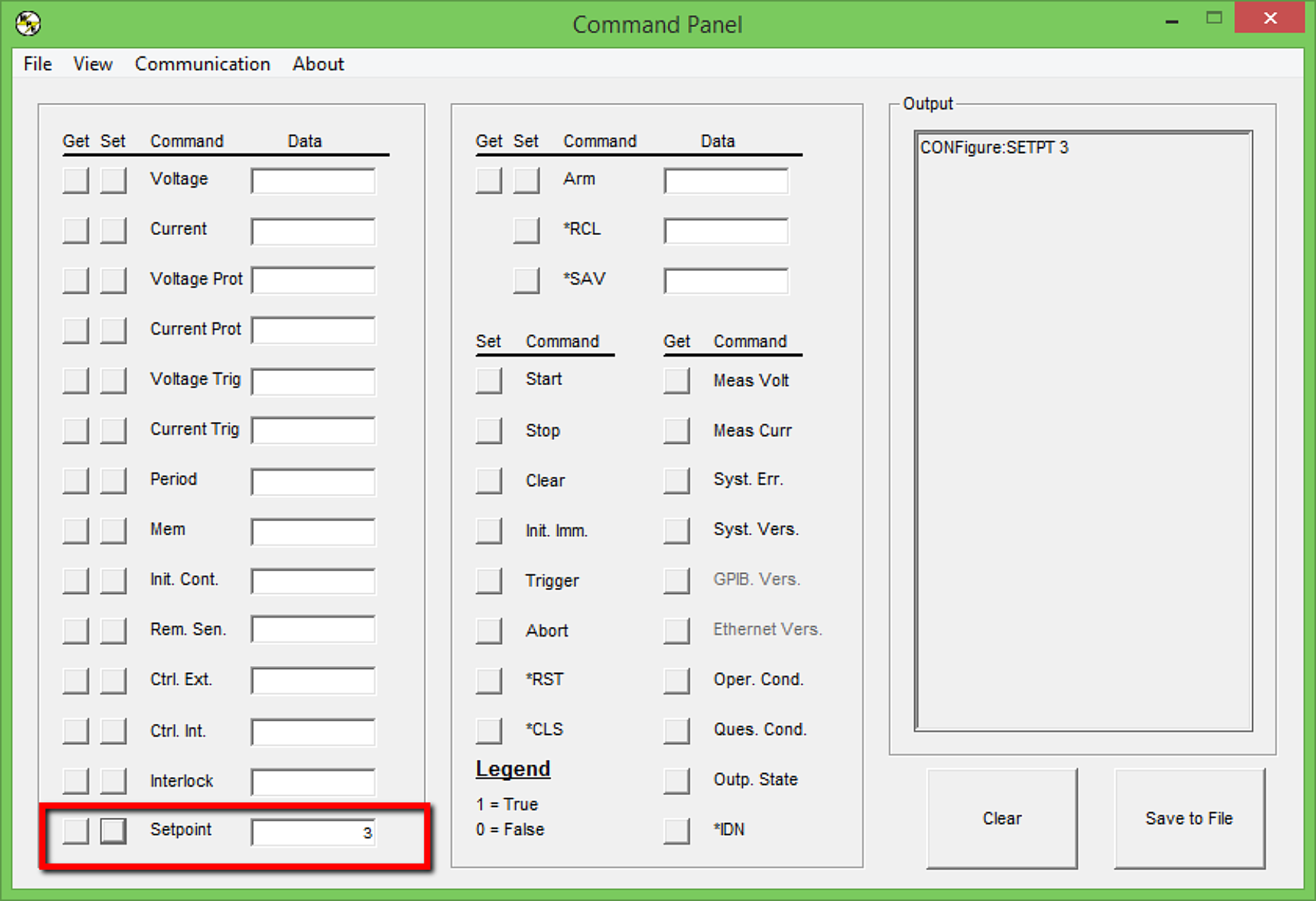
Task: Open the Communication menu
Action: coord(203,64)
